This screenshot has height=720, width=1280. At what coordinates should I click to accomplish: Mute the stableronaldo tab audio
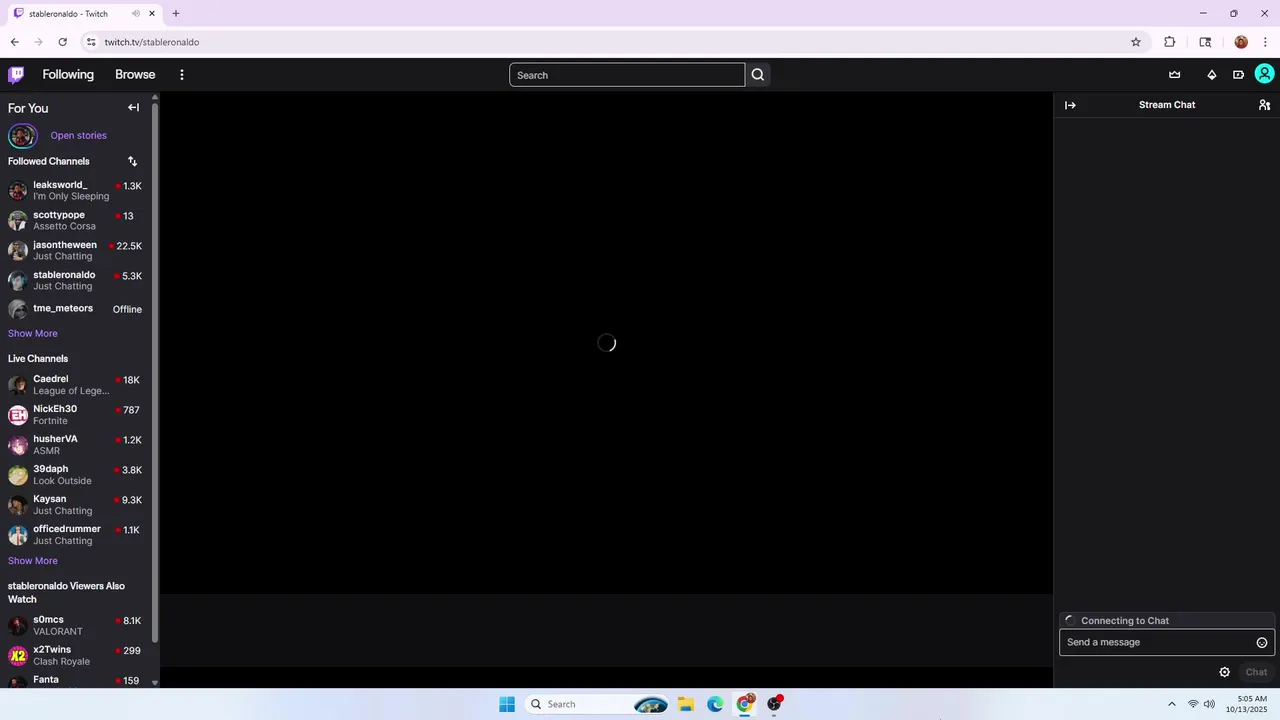[136, 14]
